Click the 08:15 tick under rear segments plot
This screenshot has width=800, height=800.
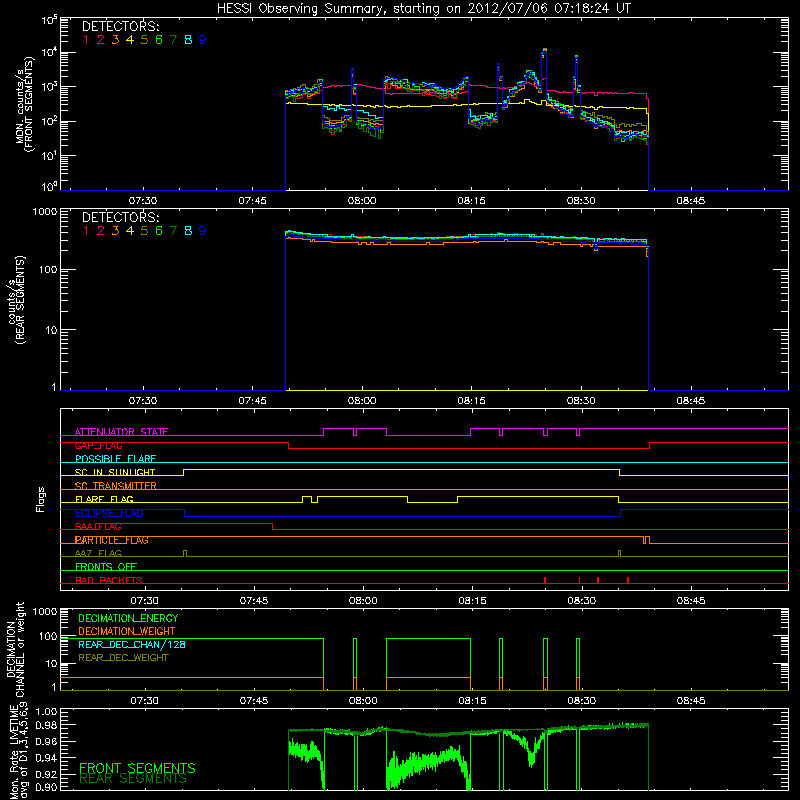[x=471, y=401]
